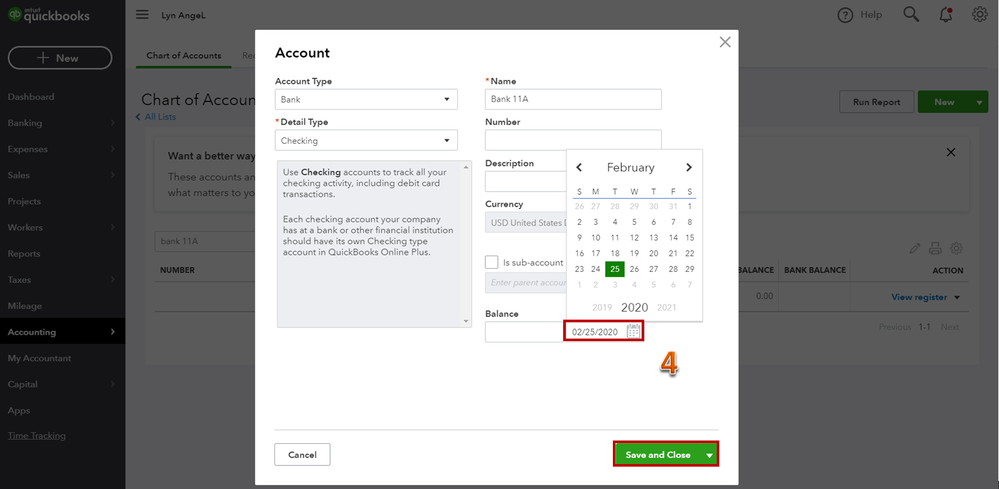The width and height of the screenshot is (999, 489).
Task: Click the QuickBooks logo
Action: (x=48, y=15)
